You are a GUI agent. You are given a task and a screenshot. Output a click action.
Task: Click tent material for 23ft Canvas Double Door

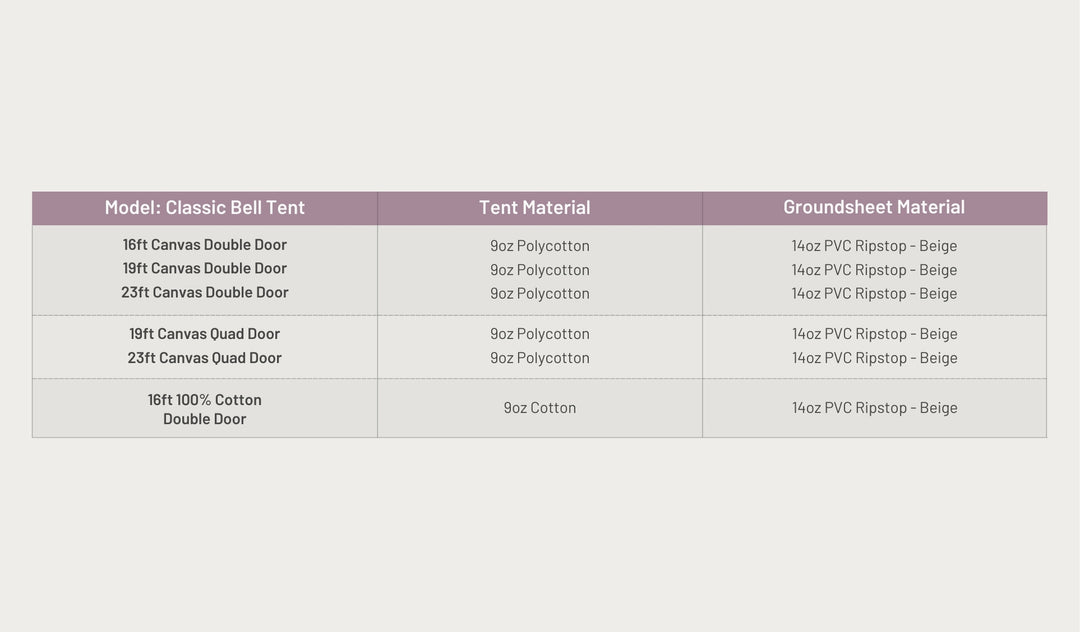tap(540, 294)
